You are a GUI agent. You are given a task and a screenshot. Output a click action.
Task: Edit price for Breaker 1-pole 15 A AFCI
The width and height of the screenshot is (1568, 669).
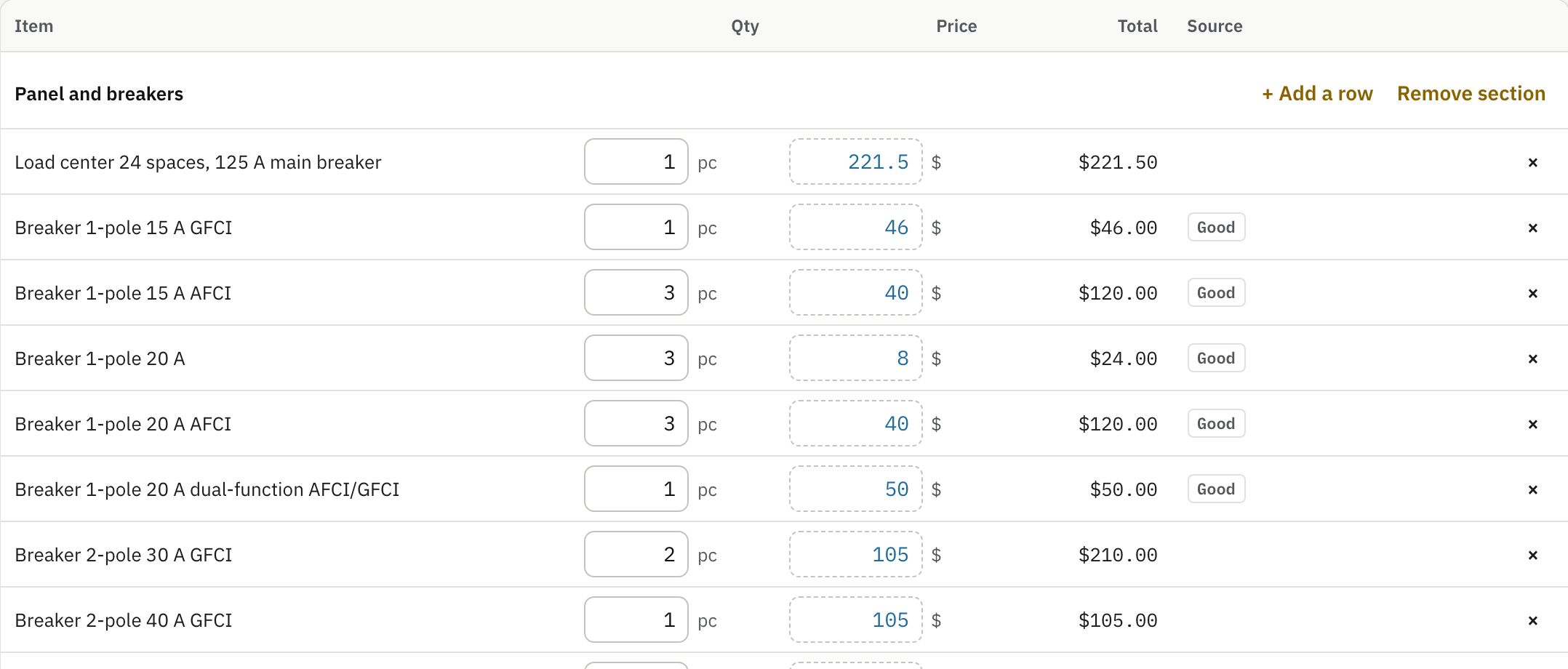856,292
